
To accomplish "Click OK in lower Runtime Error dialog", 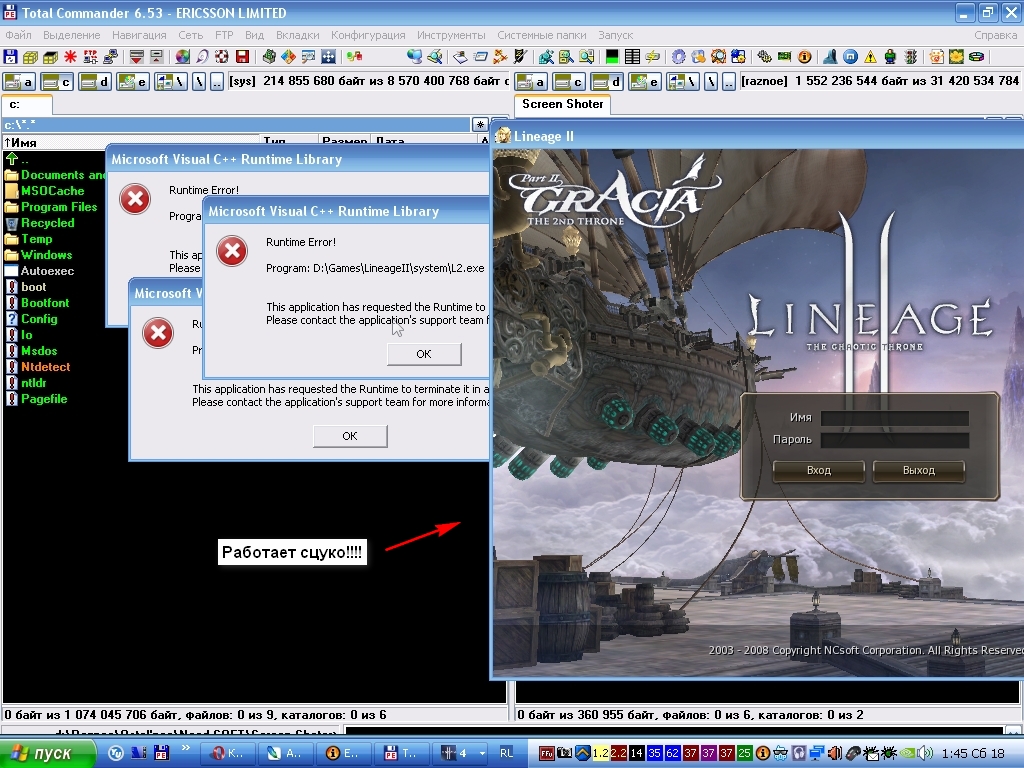I will click(350, 436).
